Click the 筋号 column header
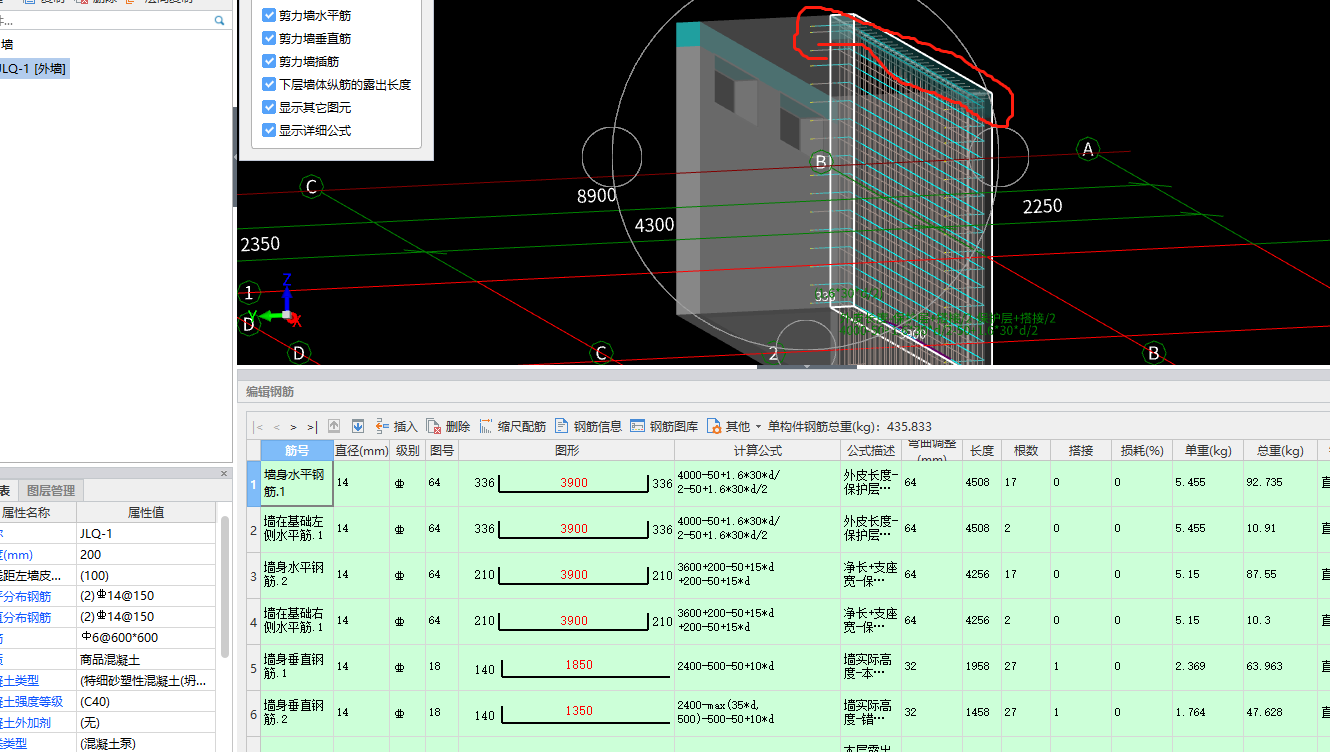Image resolution: width=1330 pixels, height=752 pixels. coord(297,450)
